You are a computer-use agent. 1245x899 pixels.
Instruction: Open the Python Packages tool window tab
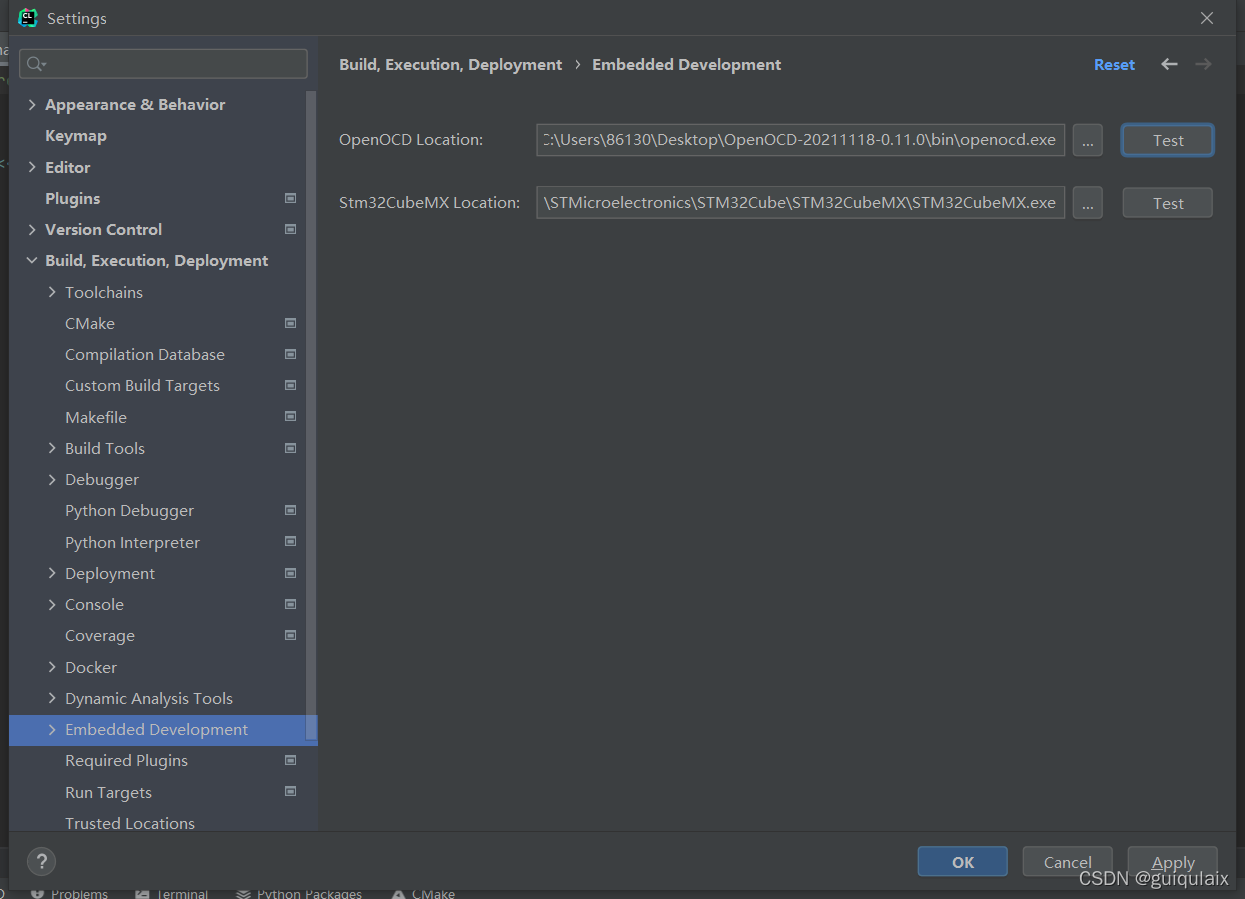(299, 893)
